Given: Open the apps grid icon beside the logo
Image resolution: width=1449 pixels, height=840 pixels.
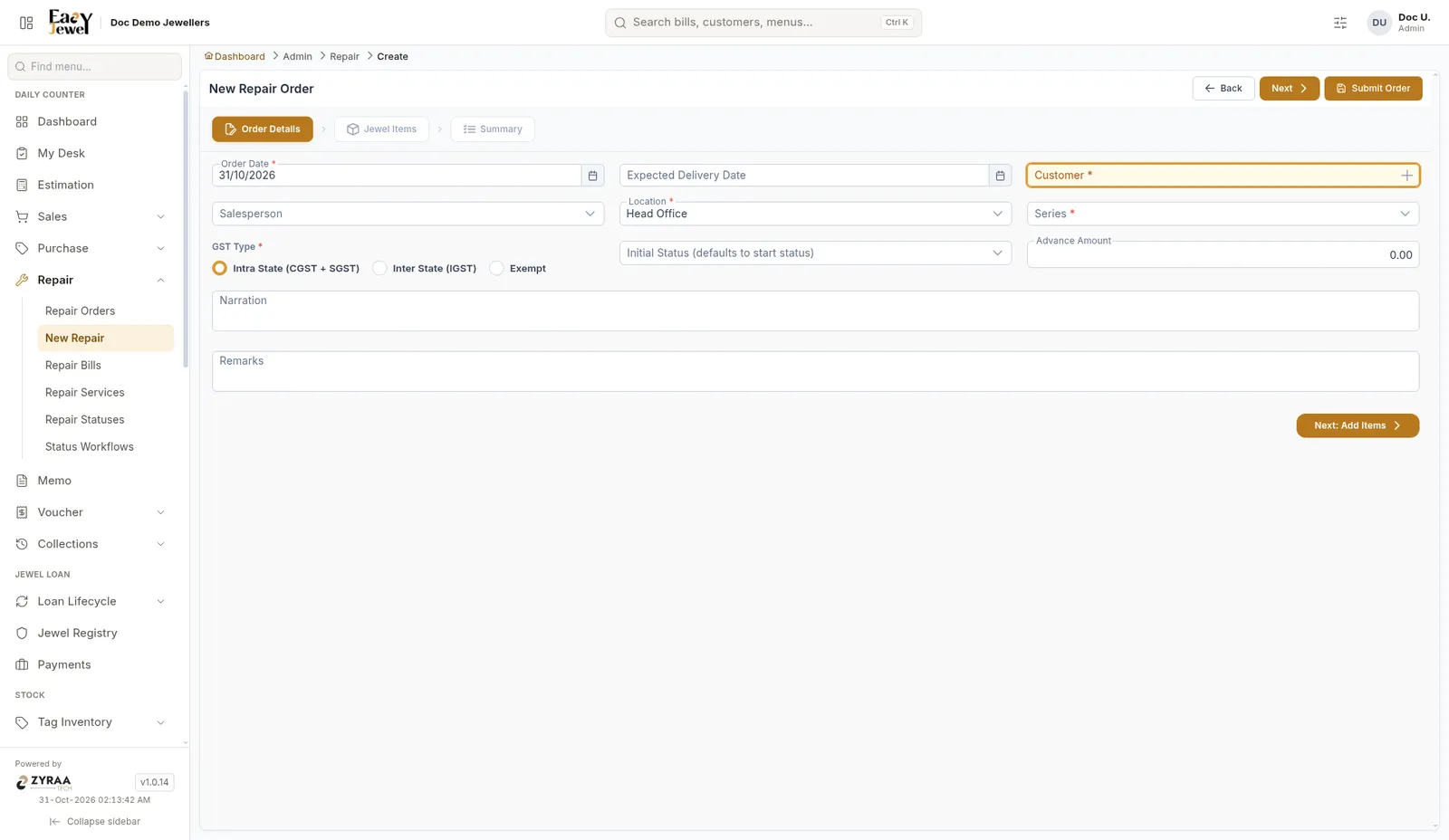Looking at the screenshot, I should click(x=26, y=23).
